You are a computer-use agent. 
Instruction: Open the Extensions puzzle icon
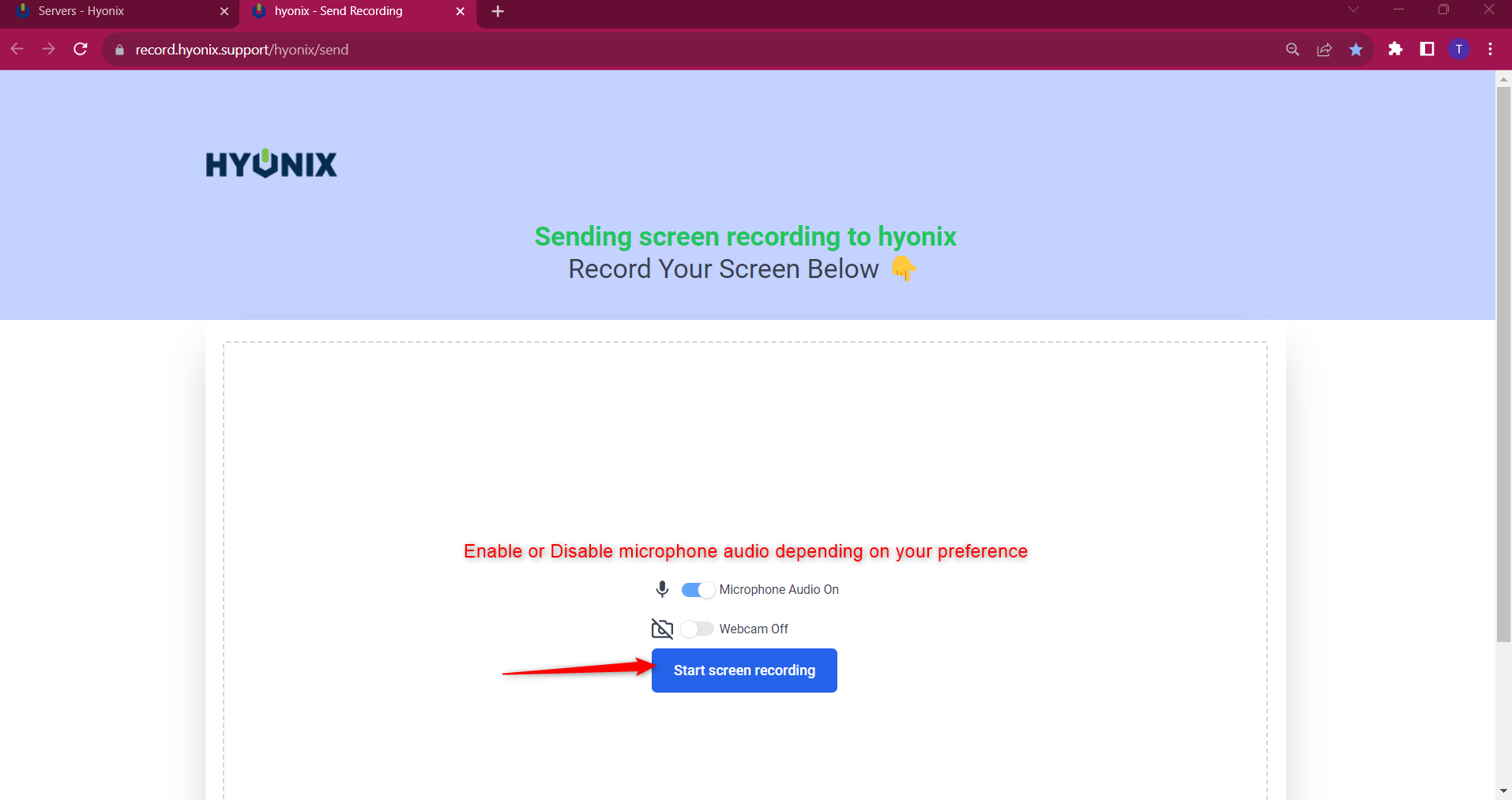click(x=1395, y=49)
